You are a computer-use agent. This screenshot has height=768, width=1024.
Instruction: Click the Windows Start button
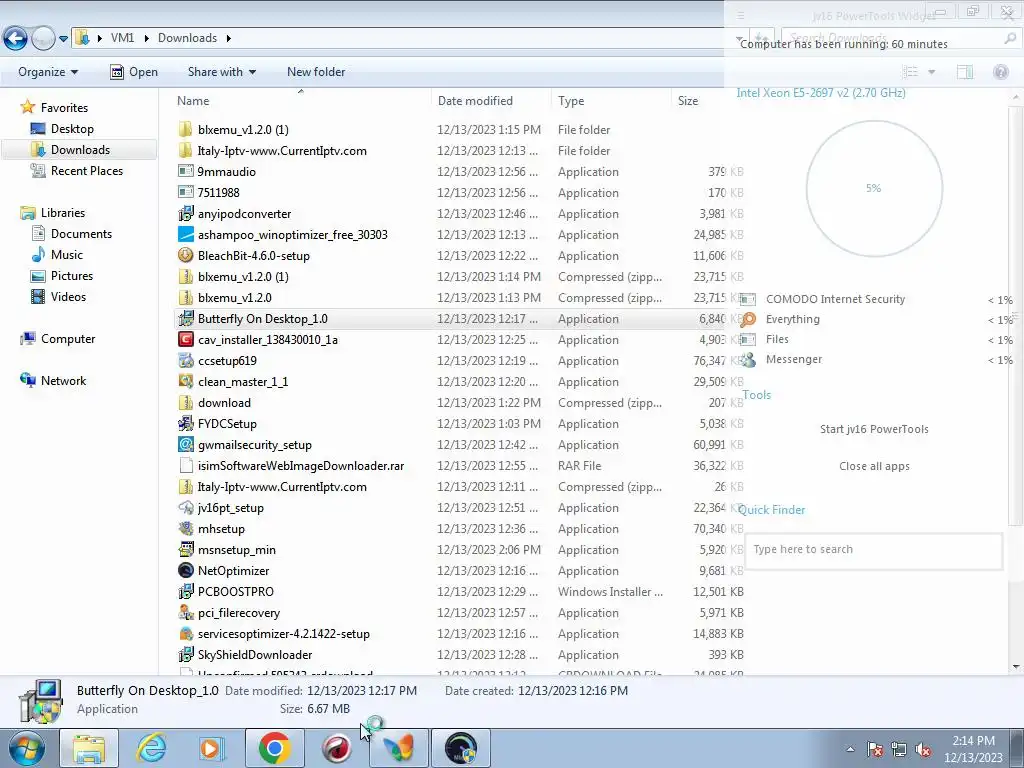pos(27,748)
